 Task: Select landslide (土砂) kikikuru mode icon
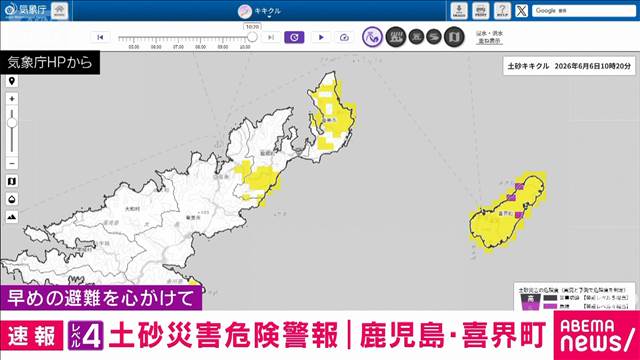[x=372, y=37]
